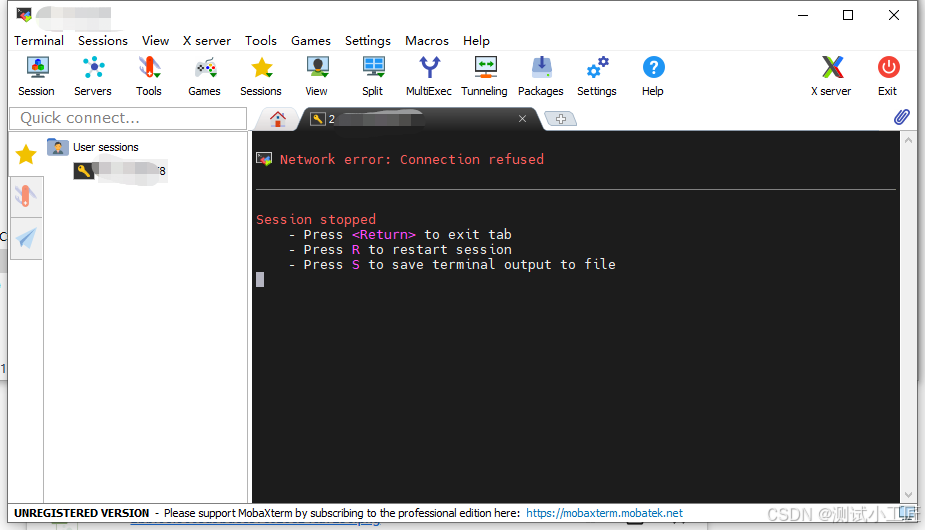The width and height of the screenshot is (925, 530).
Task: Add a new tab with plus icon
Action: click(560, 119)
